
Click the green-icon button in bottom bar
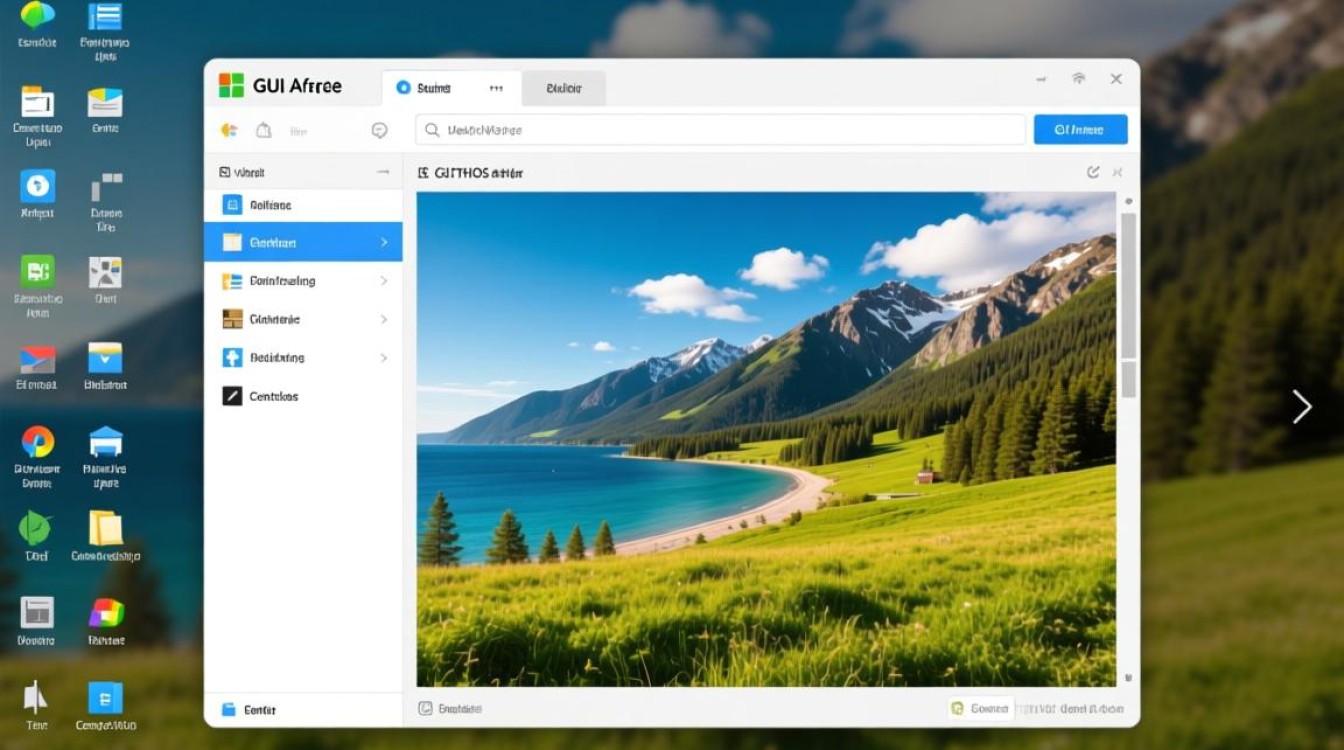[980, 708]
